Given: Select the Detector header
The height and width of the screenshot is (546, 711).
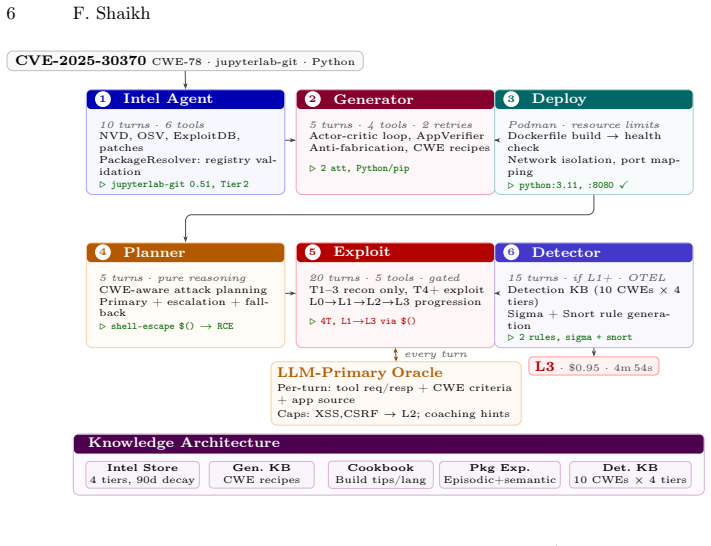Looking at the screenshot, I should [594, 252].
